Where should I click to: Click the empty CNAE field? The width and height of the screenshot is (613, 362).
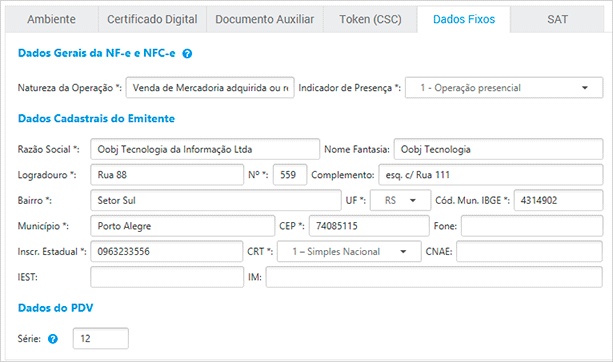[529, 252]
